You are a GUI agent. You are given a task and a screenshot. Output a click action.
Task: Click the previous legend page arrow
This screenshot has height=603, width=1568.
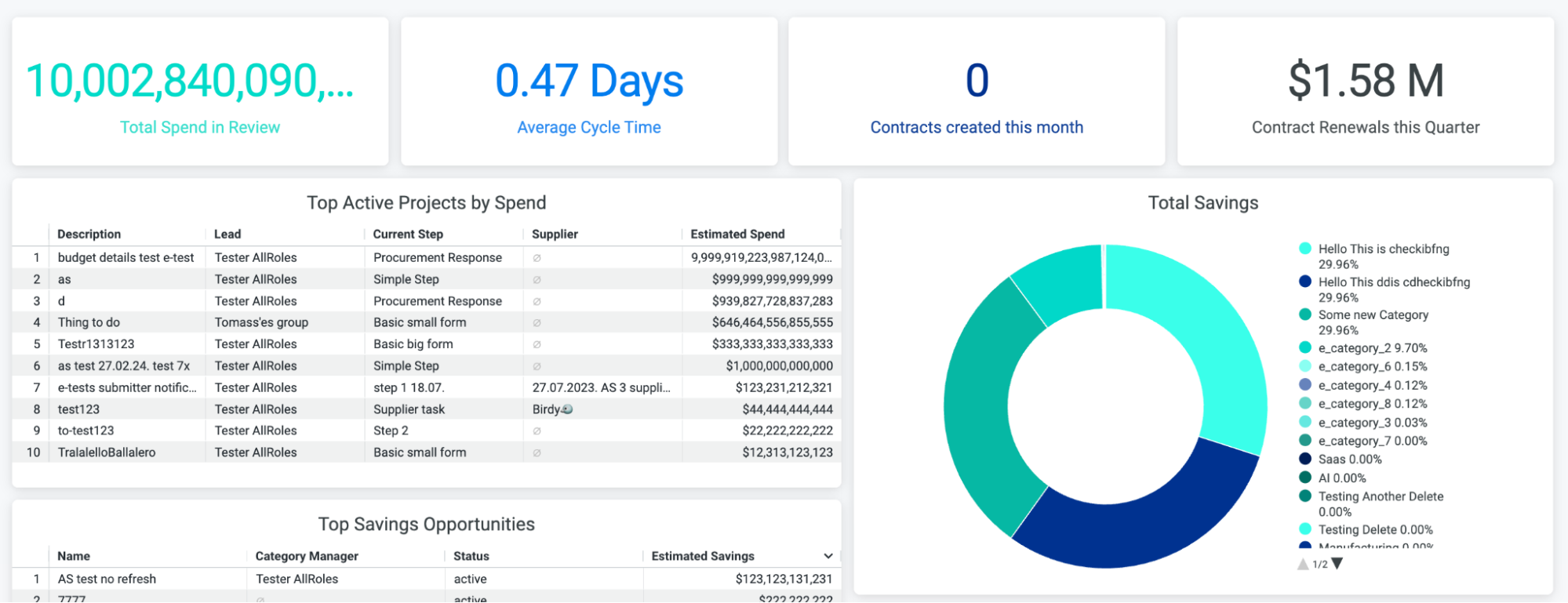1303,564
